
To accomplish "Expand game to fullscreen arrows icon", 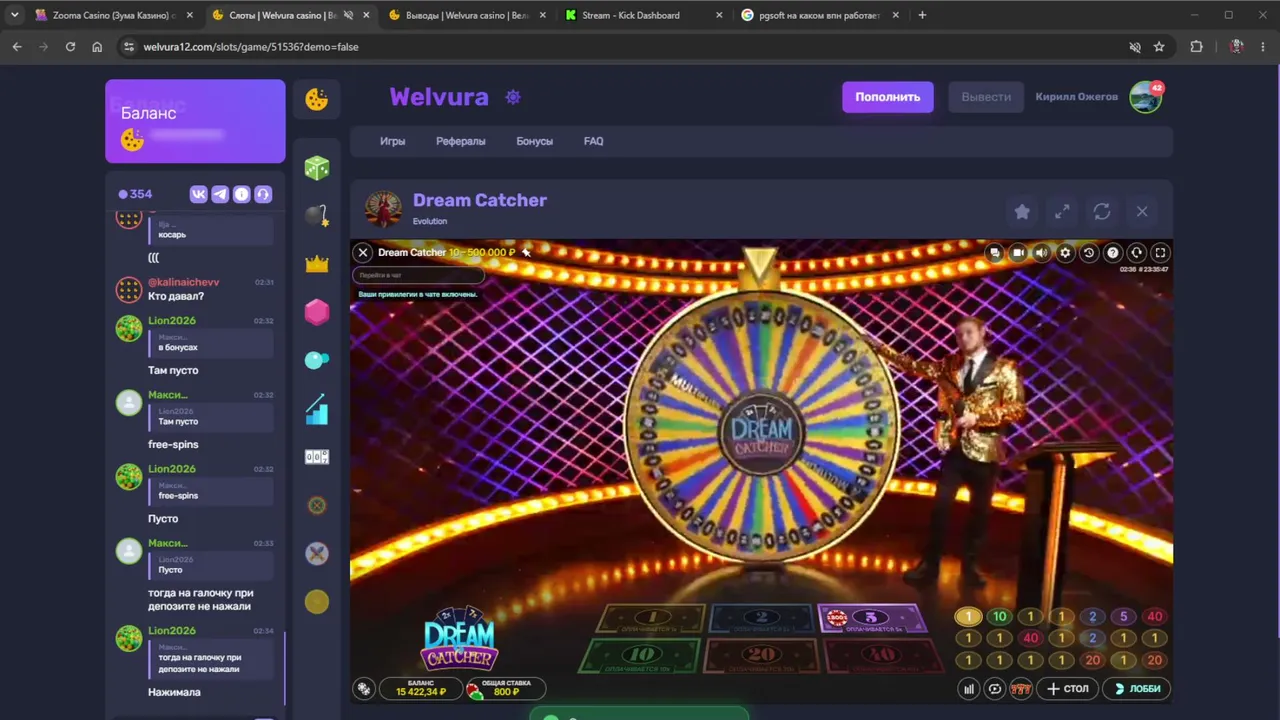I will [x=1062, y=212].
